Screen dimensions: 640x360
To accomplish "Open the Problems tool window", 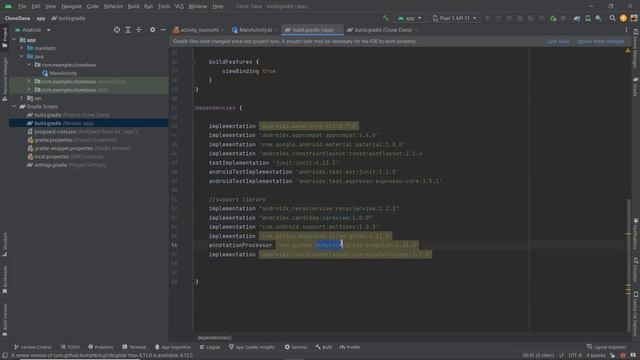I will point(101,347).
